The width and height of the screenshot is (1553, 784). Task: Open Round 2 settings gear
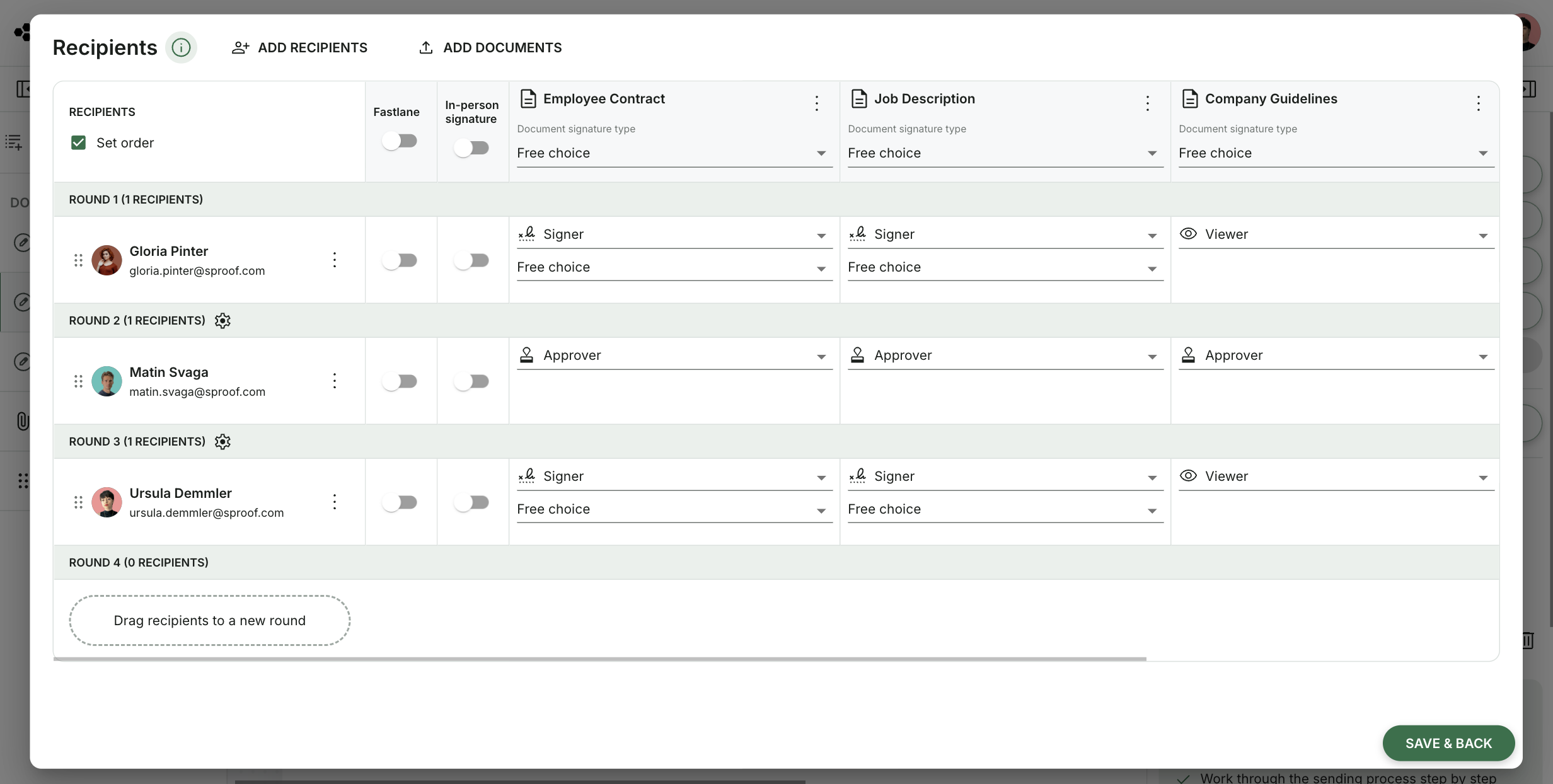[222, 321]
